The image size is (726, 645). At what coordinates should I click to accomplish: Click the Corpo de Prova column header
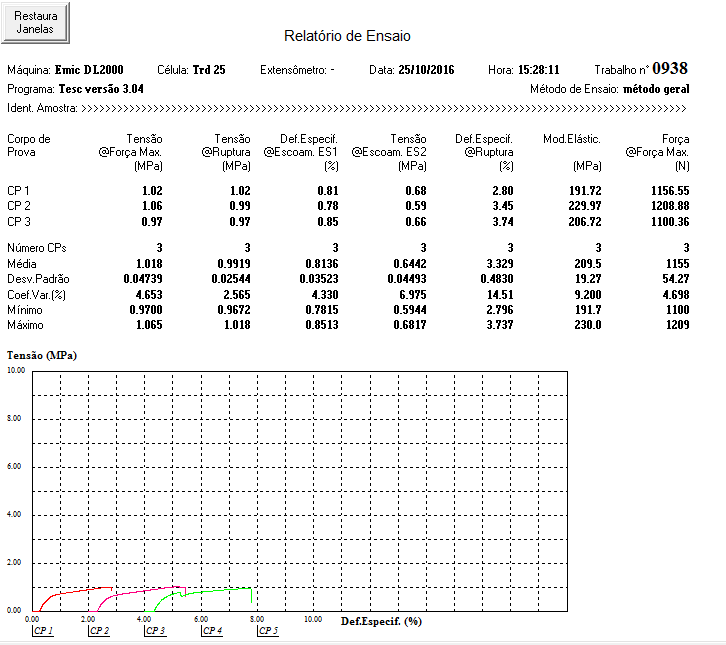(29, 145)
